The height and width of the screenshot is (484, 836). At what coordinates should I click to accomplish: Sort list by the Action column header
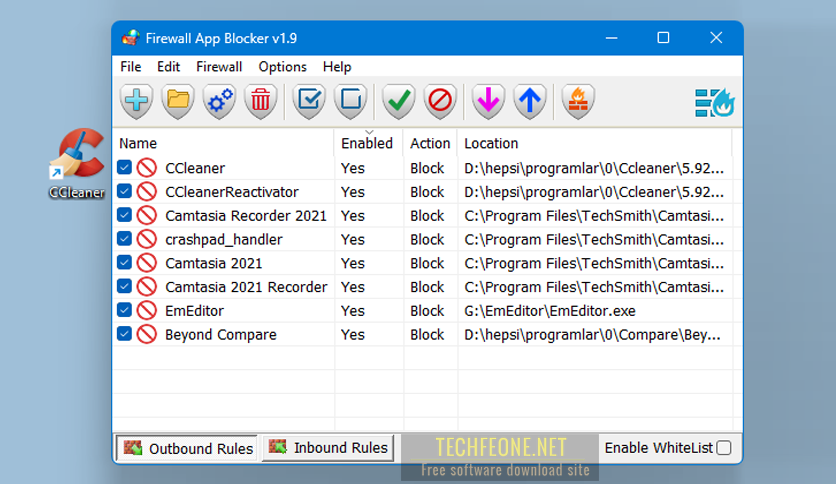tap(430, 143)
